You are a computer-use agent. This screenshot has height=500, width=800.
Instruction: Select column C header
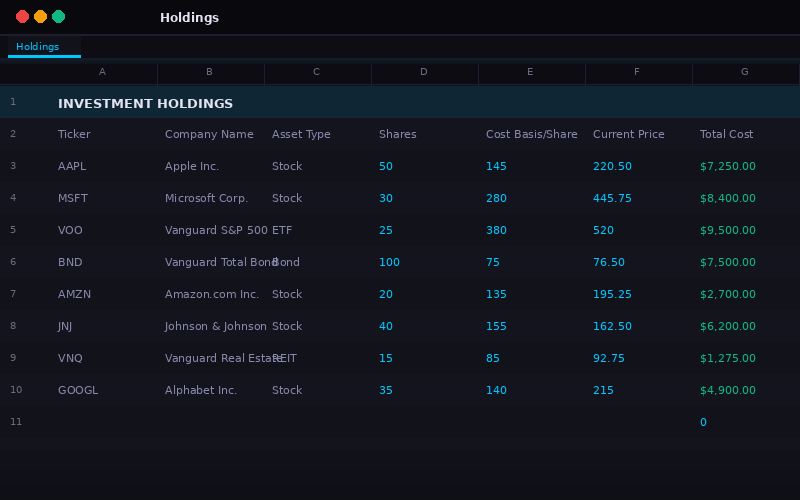click(317, 72)
